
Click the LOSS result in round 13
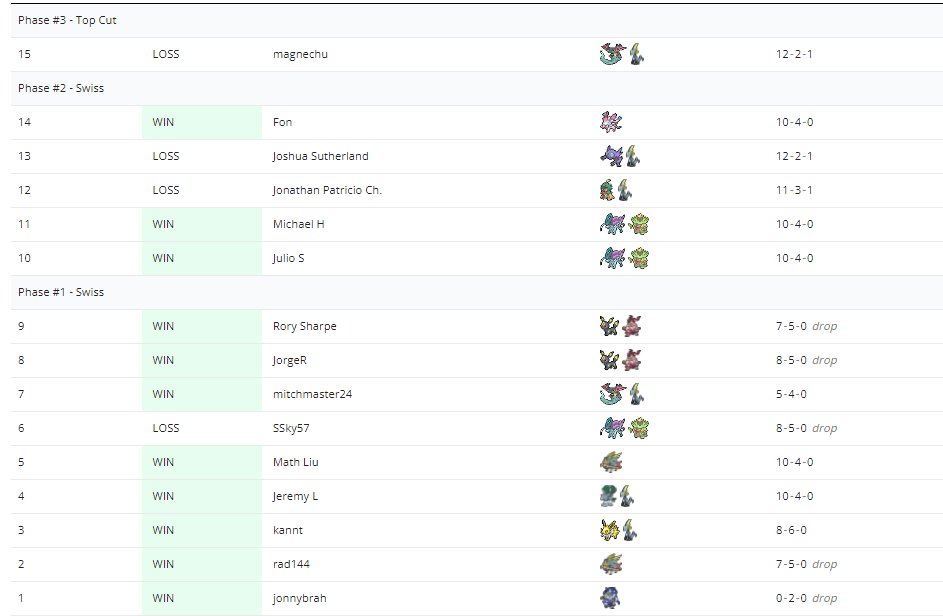166,156
